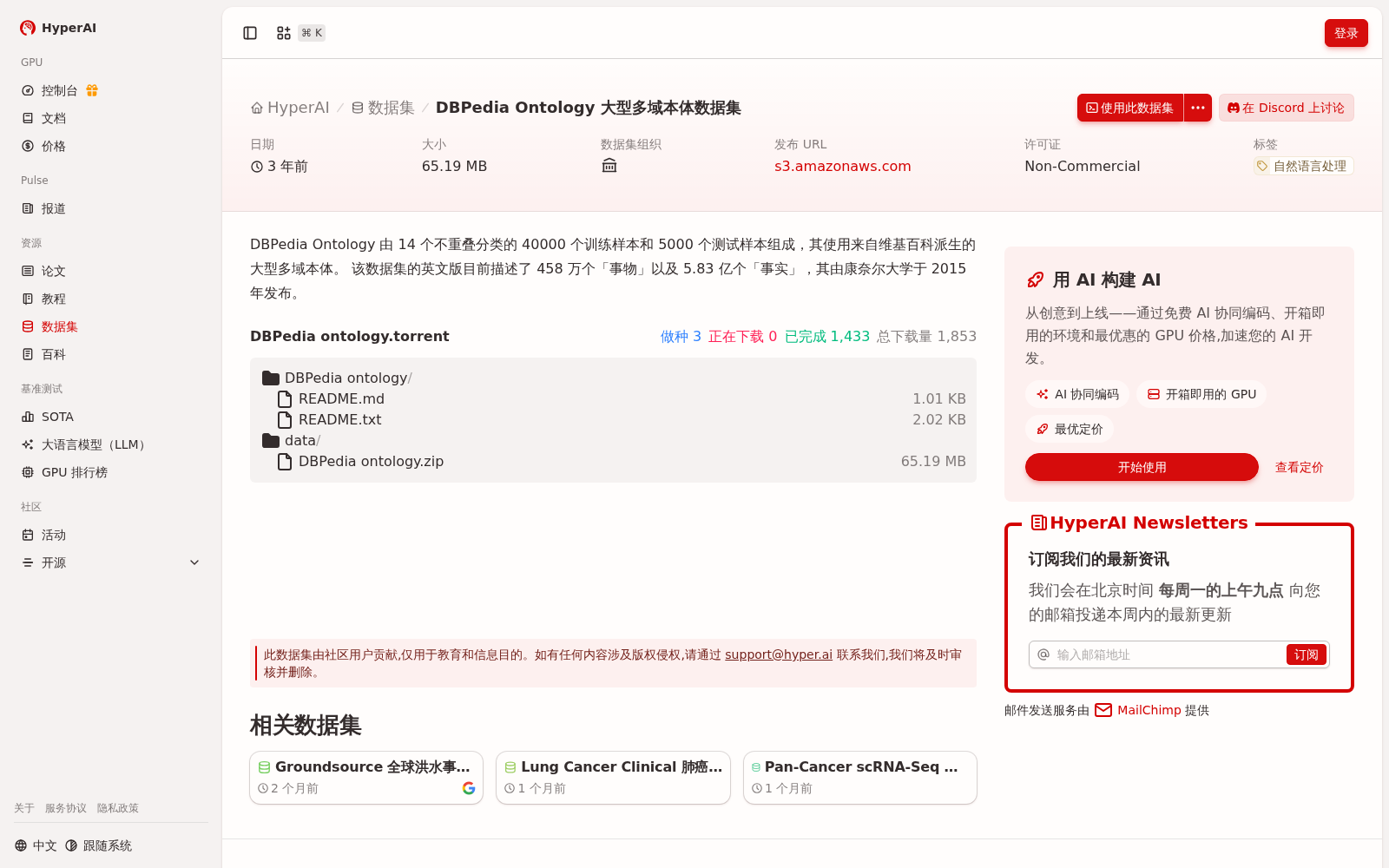The width and height of the screenshot is (1389, 868).
Task: Expand the 开源 section chevron
Action: coord(194,562)
